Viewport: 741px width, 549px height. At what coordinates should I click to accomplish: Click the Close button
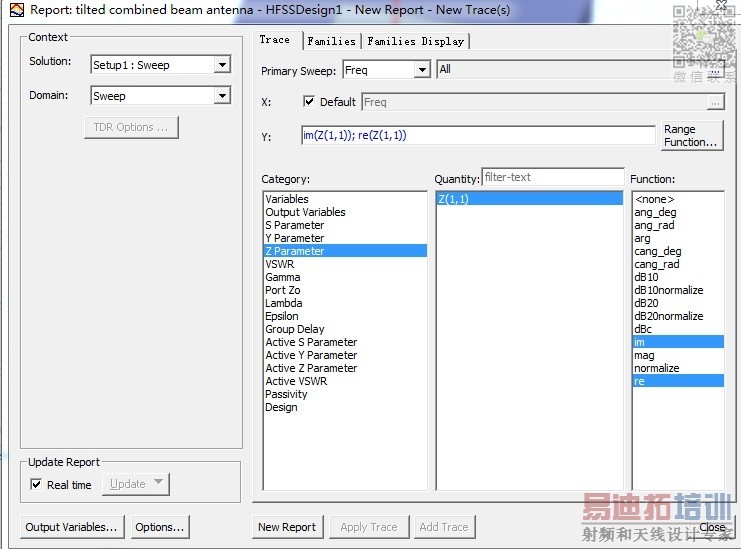tap(712, 527)
